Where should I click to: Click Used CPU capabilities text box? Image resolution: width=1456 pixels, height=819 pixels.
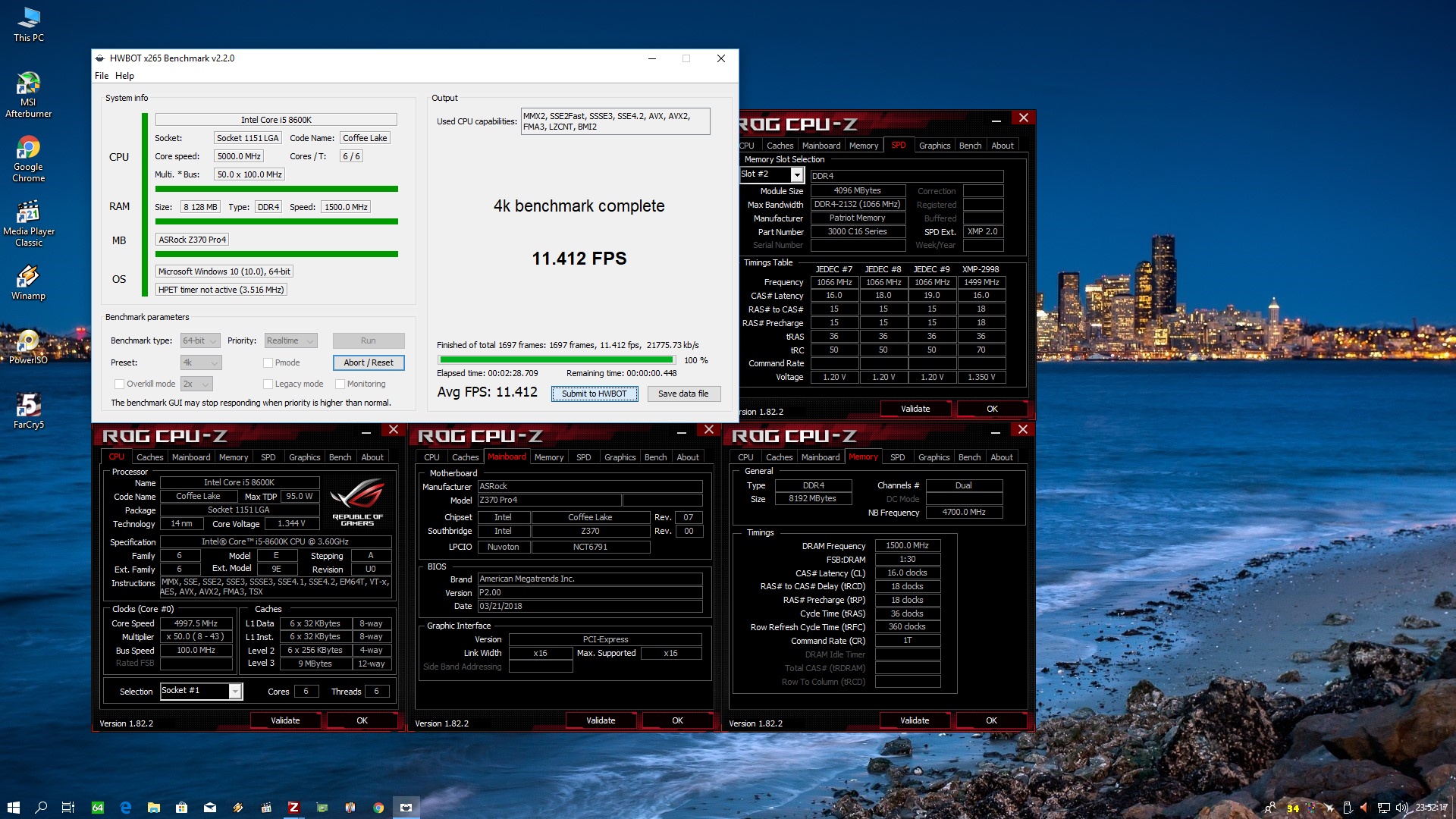pyautogui.click(x=615, y=121)
